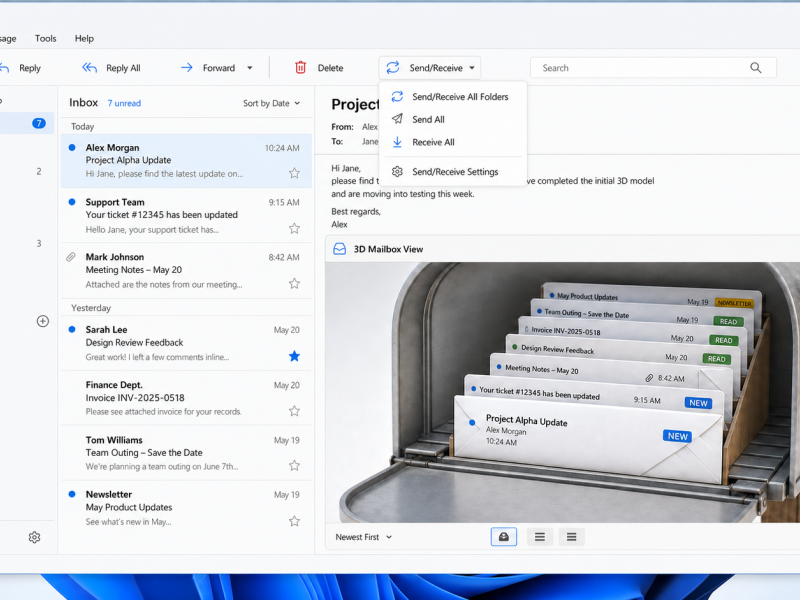Open the Sort by Date dropdown
Viewport: 800px width, 600px height.
[x=271, y=103]
